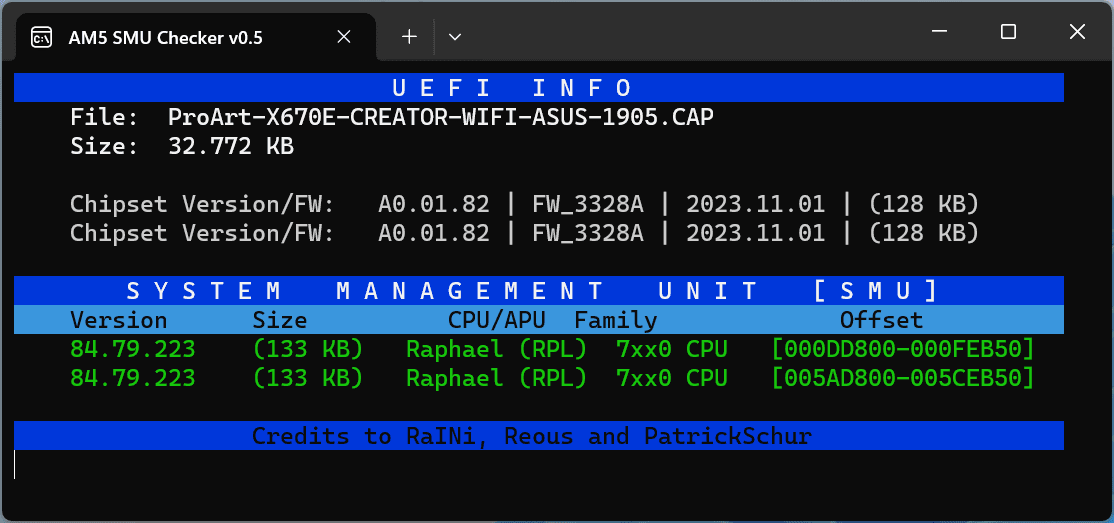Click the first 84.79.223 SMU version

[132, 350]
